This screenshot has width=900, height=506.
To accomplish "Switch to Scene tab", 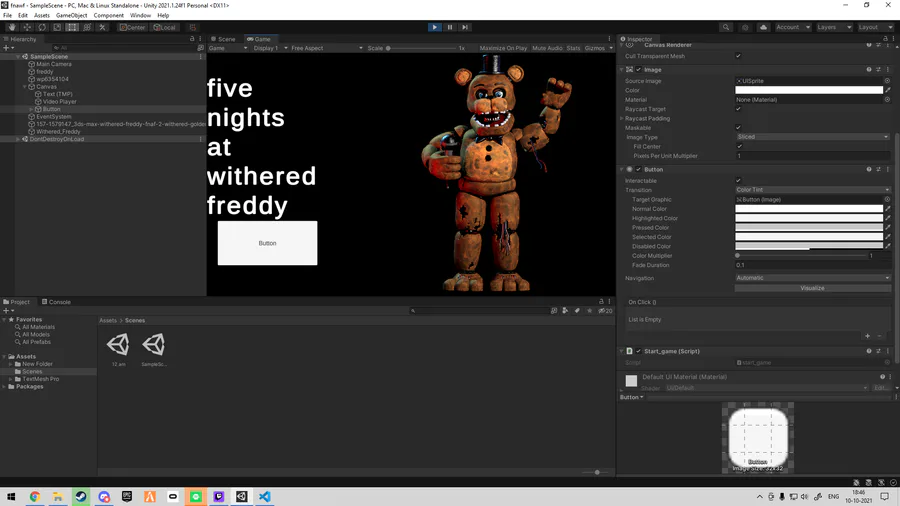I will [223, 39].
